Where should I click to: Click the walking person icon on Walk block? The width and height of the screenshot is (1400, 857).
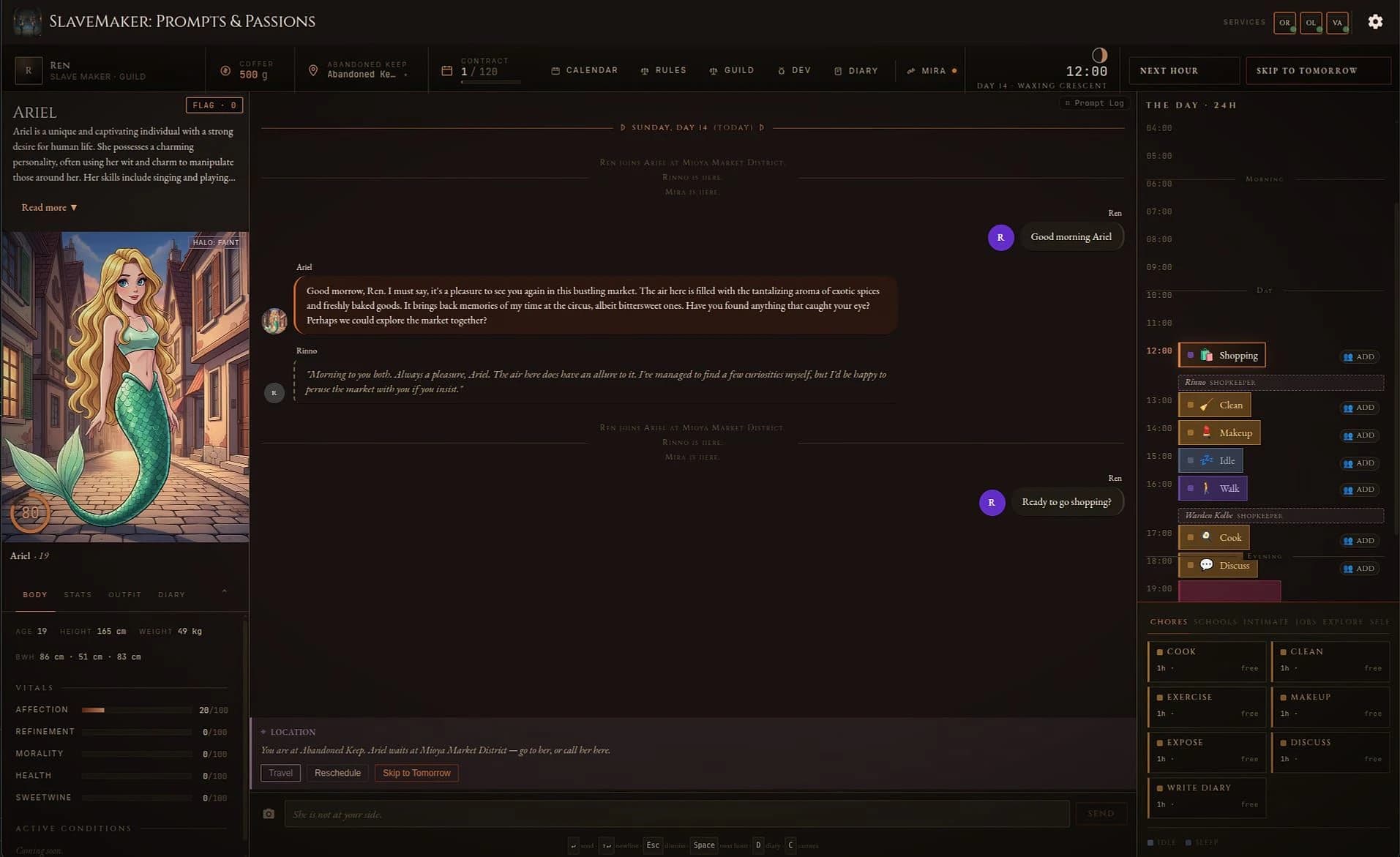pos(1206,488)
